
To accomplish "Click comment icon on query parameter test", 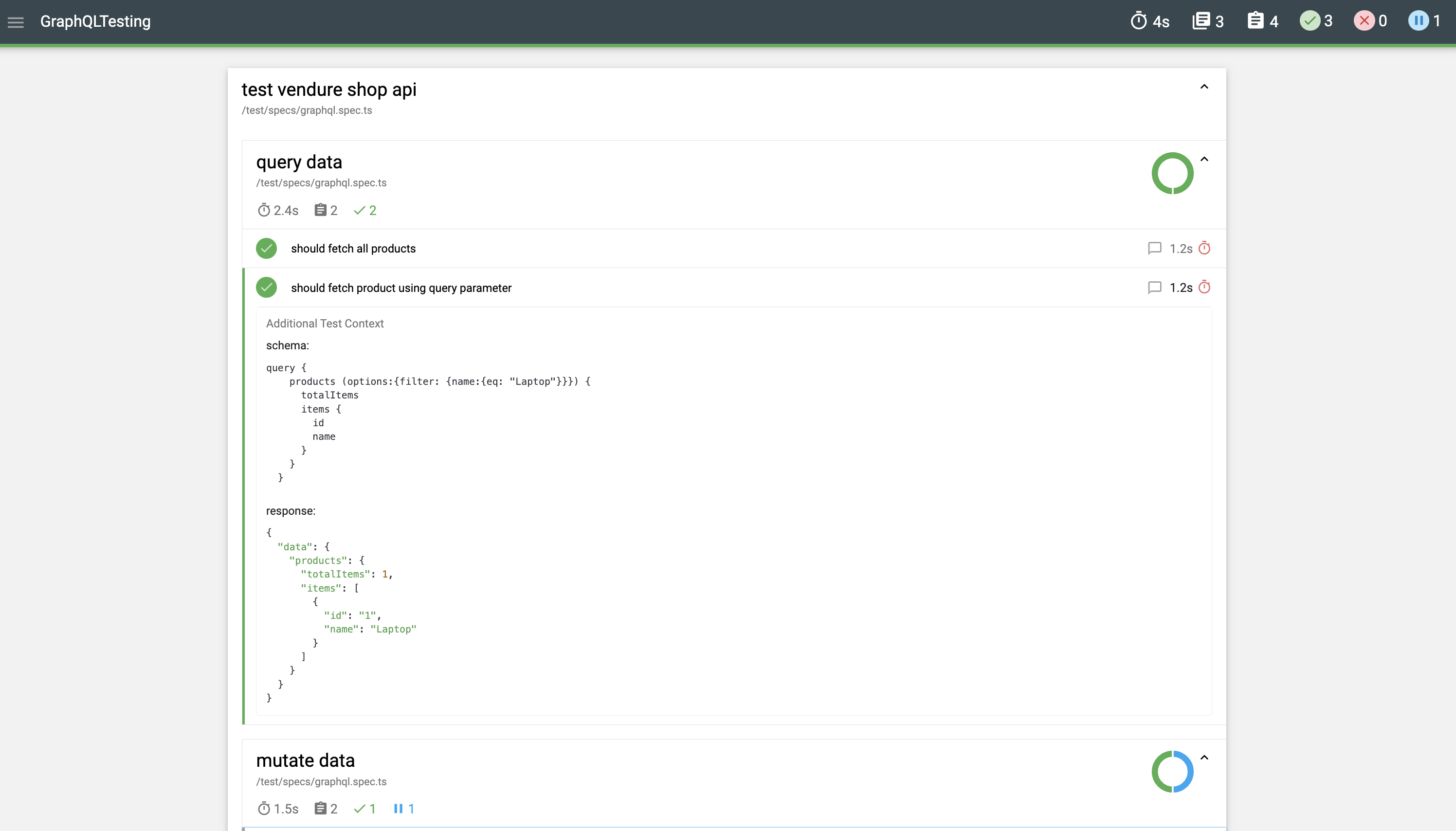I will 1154,288.
